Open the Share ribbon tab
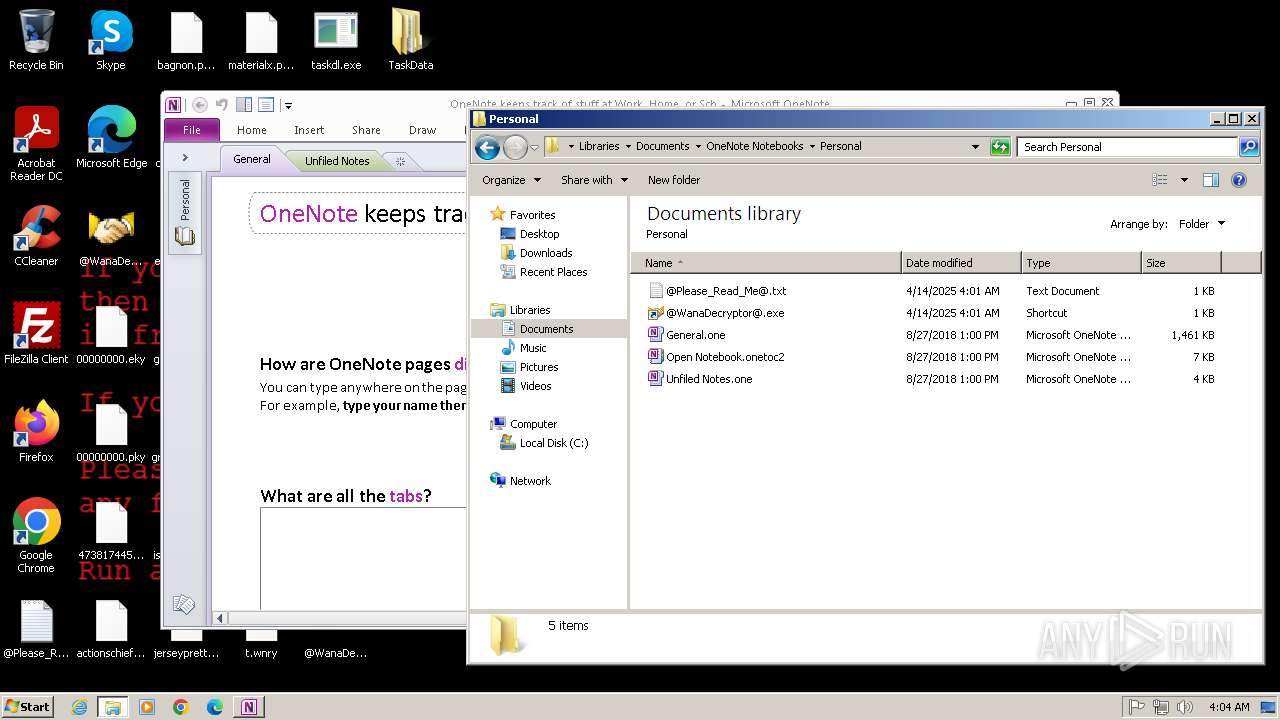 366,130
